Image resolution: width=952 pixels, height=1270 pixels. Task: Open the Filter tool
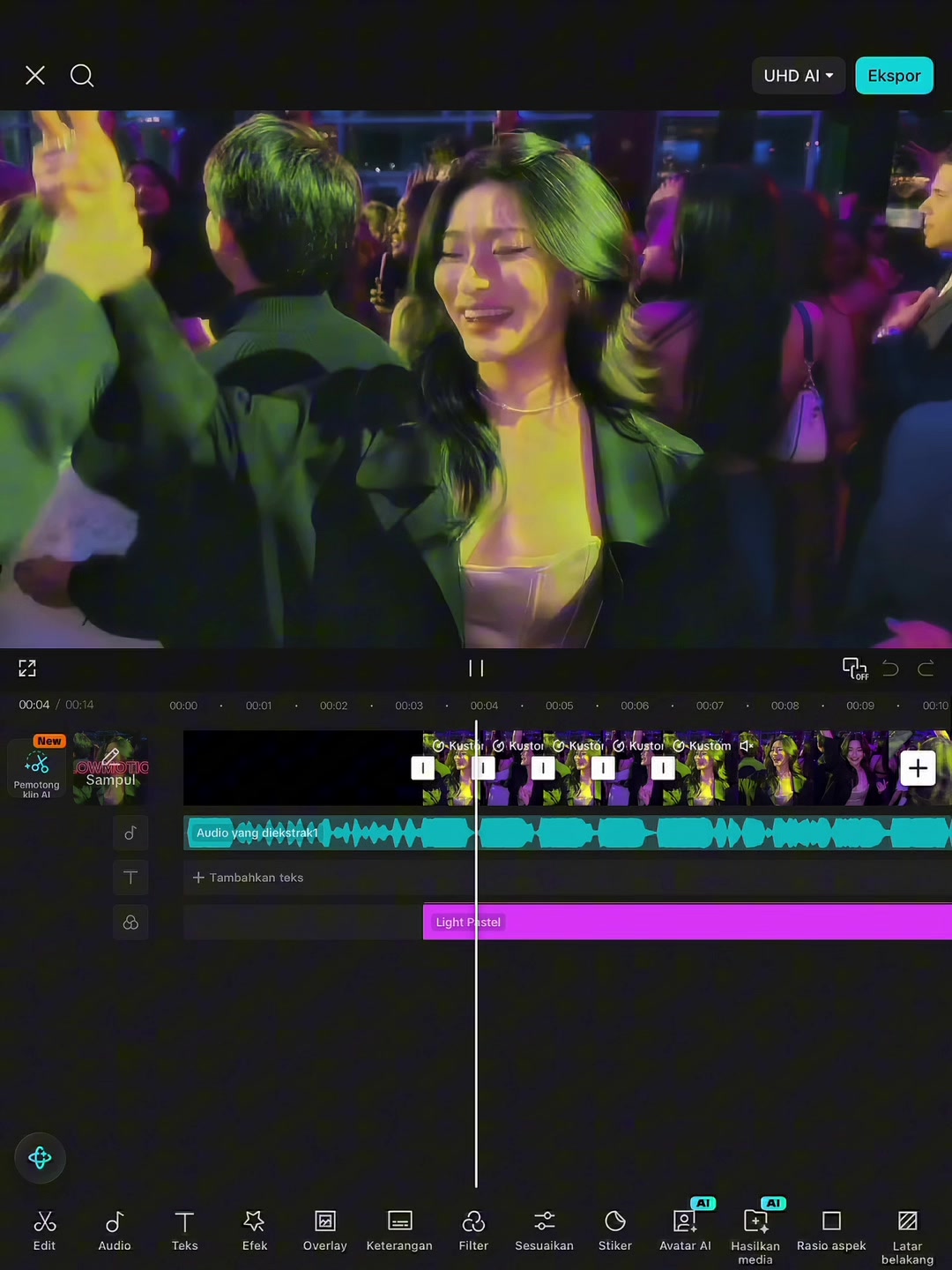pyautogui.click(x=473, y=1231)
